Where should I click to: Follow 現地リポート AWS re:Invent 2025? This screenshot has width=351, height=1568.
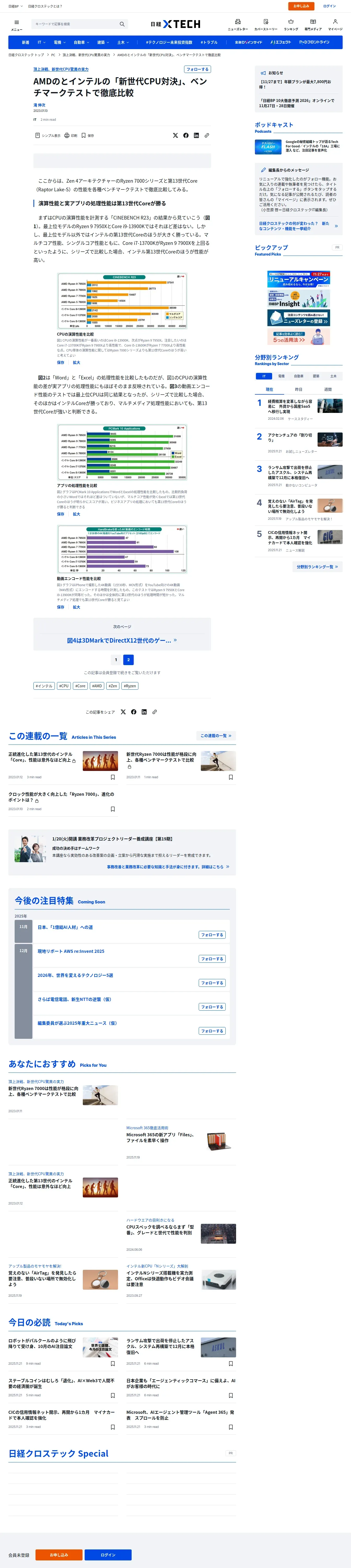pyautogui.click(x=212, y=959)
